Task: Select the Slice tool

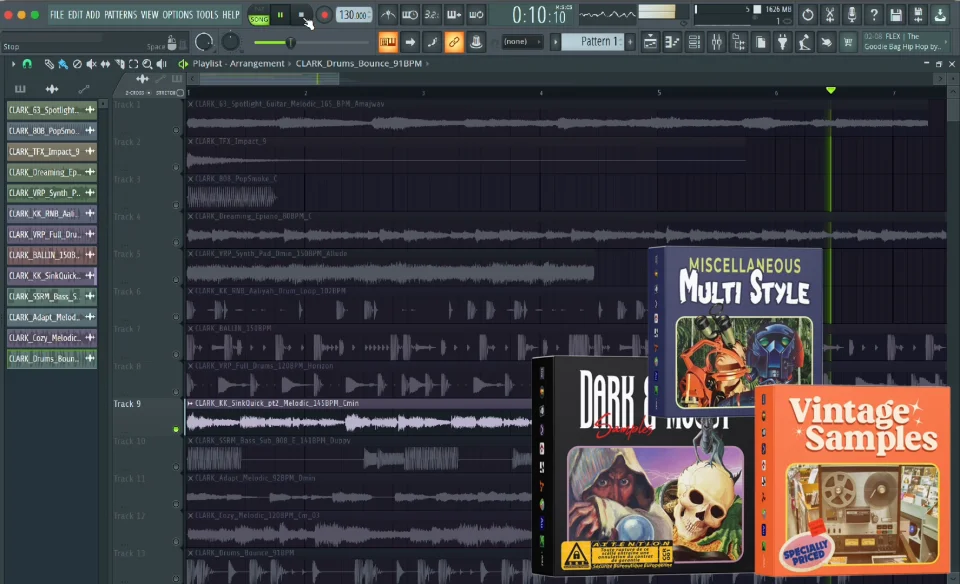Action: coord(119,64)
